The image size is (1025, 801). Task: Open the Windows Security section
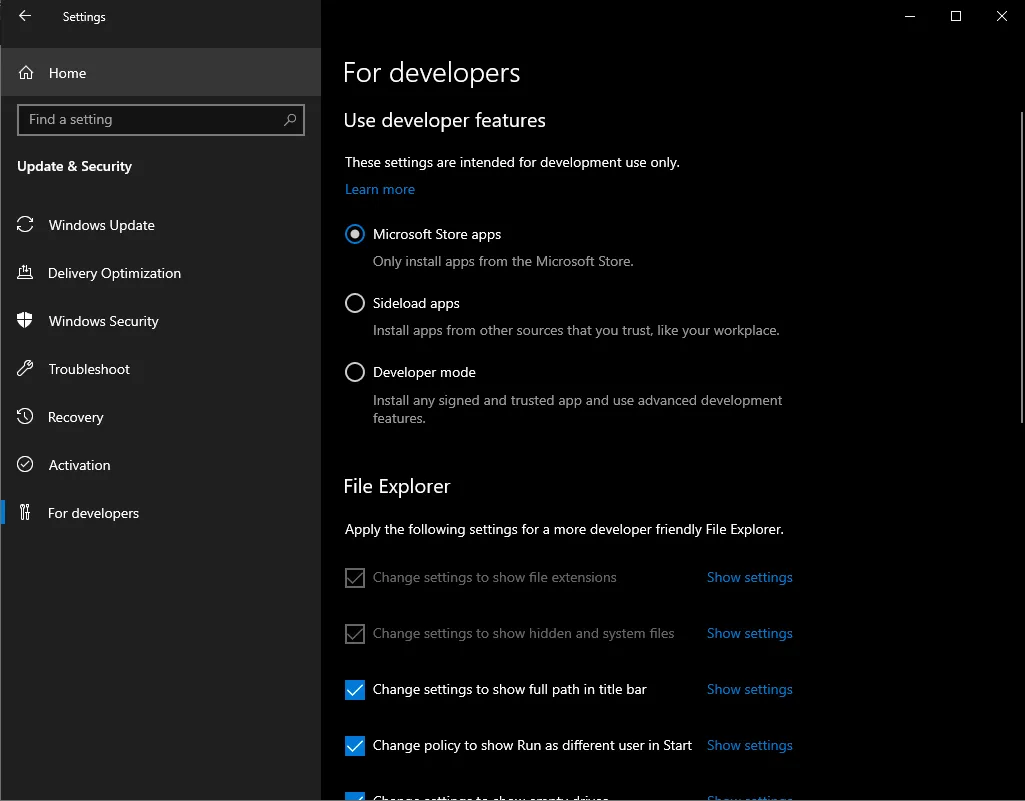pos(161,321)
